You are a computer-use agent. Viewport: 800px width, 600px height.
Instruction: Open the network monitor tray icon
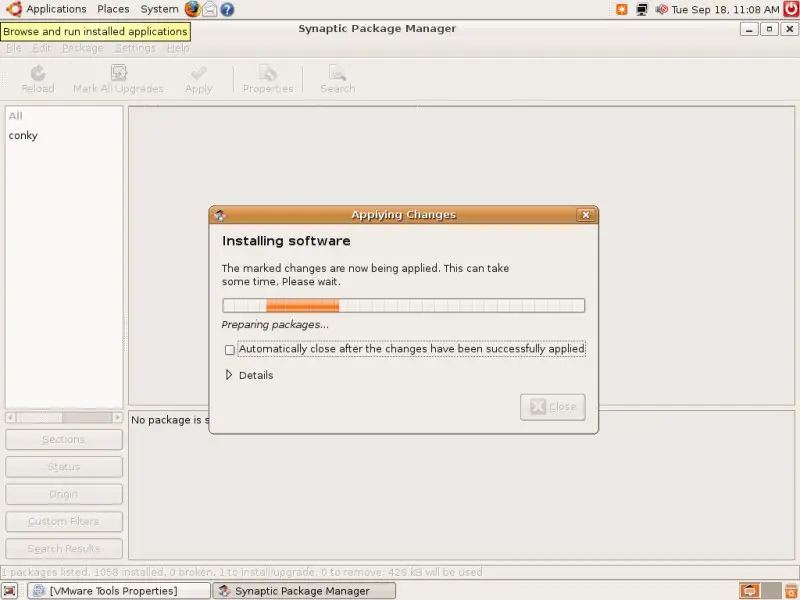coord(642,9)
